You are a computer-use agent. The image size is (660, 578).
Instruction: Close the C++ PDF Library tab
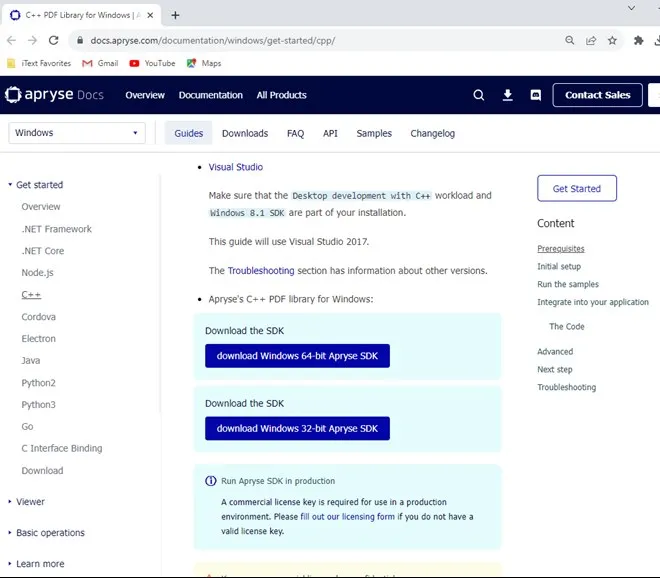click(x=150, y=15)
